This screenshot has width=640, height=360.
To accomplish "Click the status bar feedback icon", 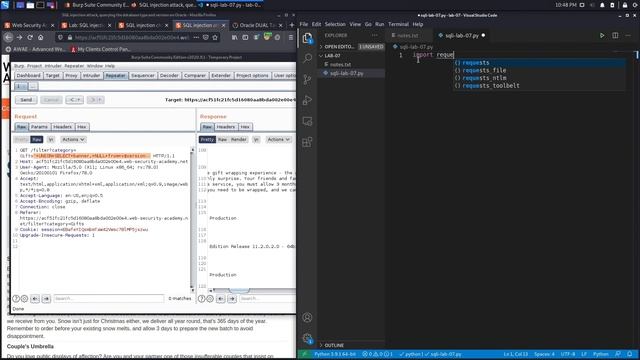I will pyautogui.click(x=618, y=354).
